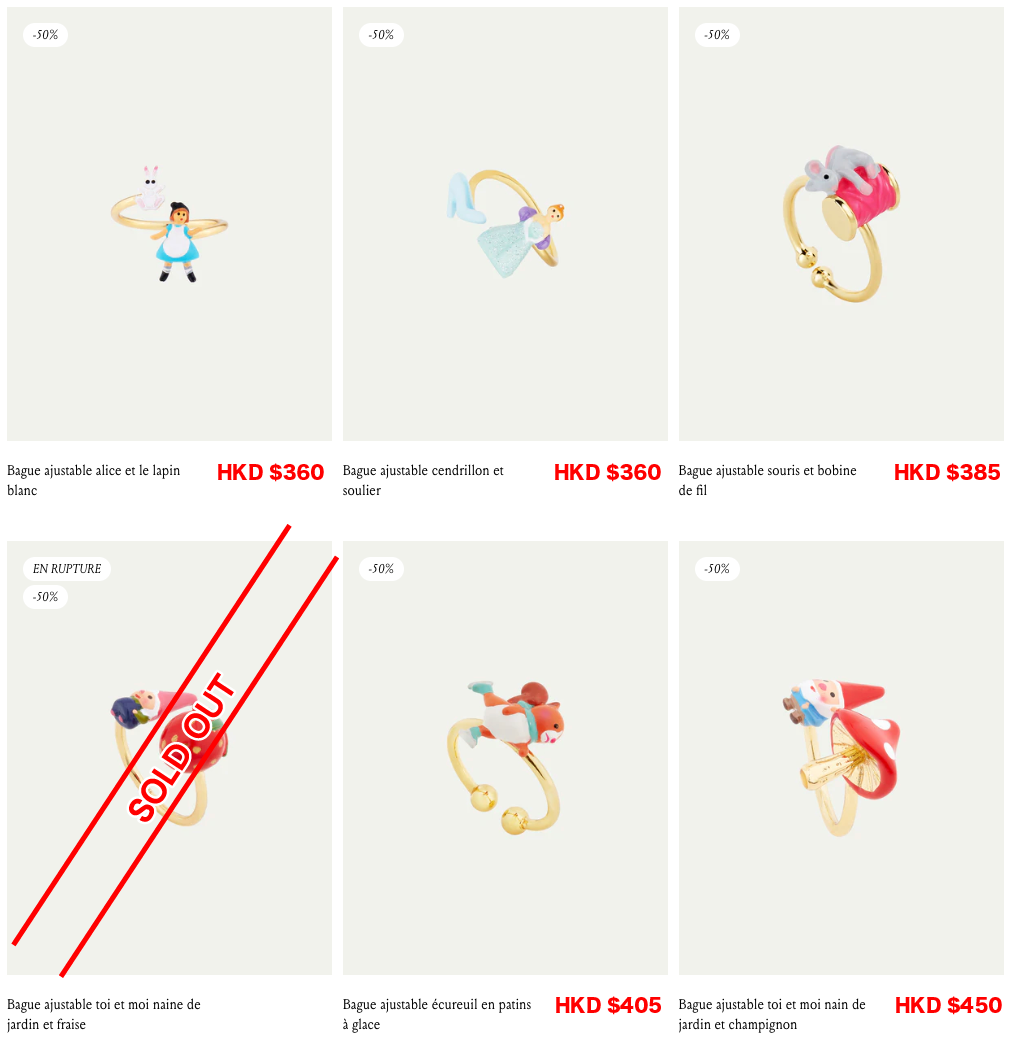Open "Bague ajustable toi et moi naine de jardin et fraise" link
The image size is (1011, 1050).
104,1014
